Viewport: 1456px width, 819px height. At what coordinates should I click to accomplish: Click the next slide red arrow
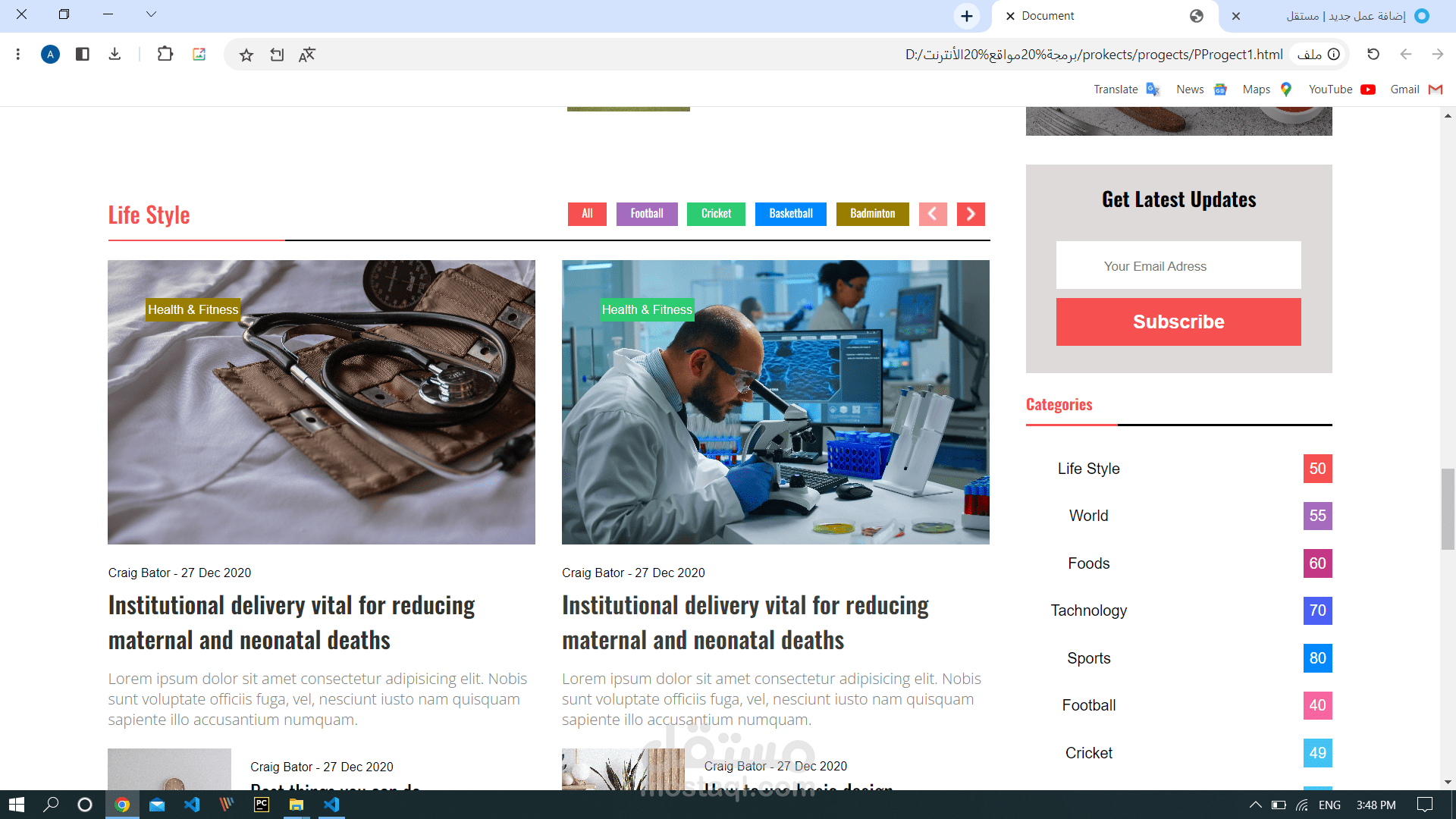coord(971,214)
